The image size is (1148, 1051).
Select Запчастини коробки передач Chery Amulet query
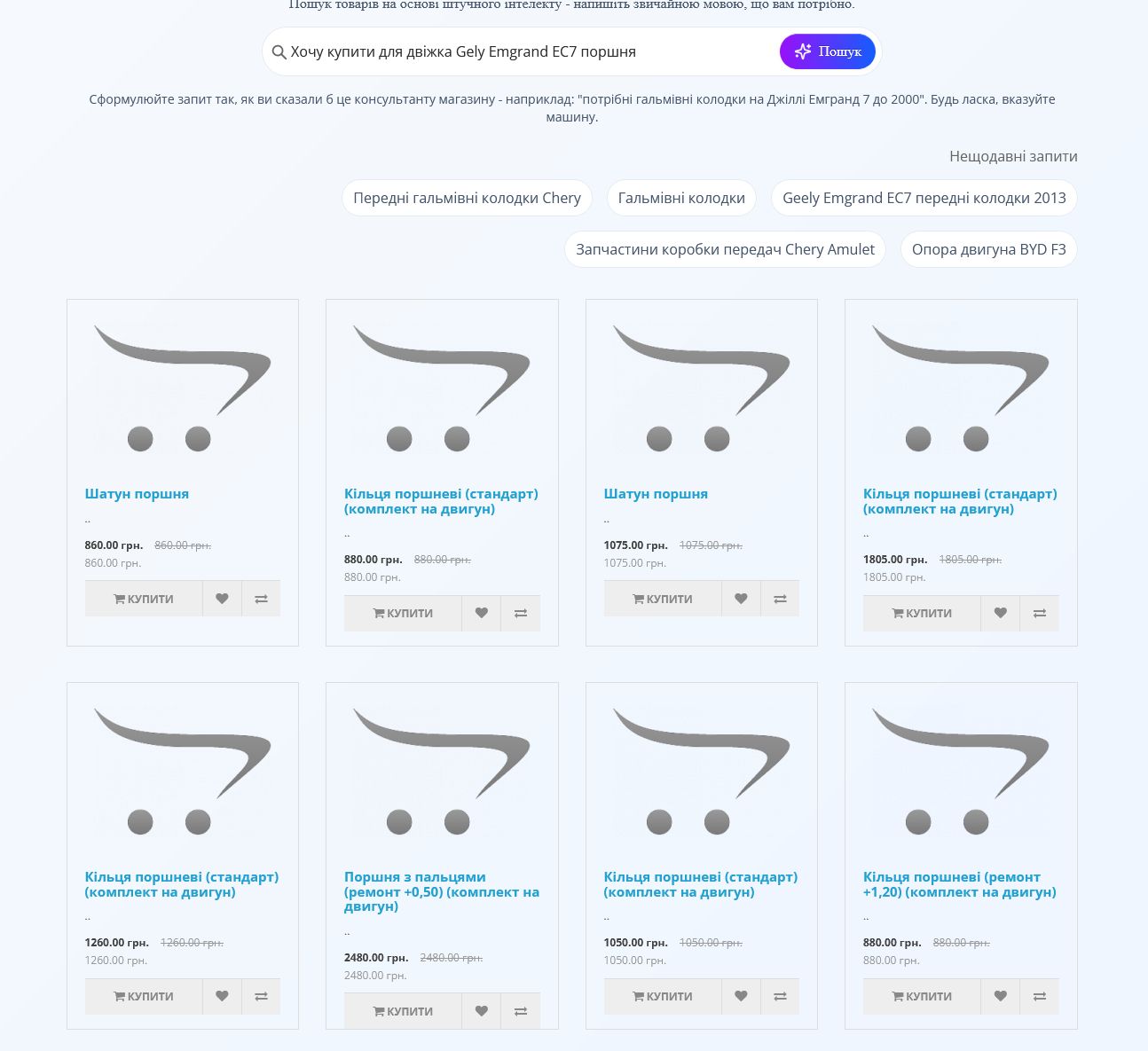click(725, 249)
